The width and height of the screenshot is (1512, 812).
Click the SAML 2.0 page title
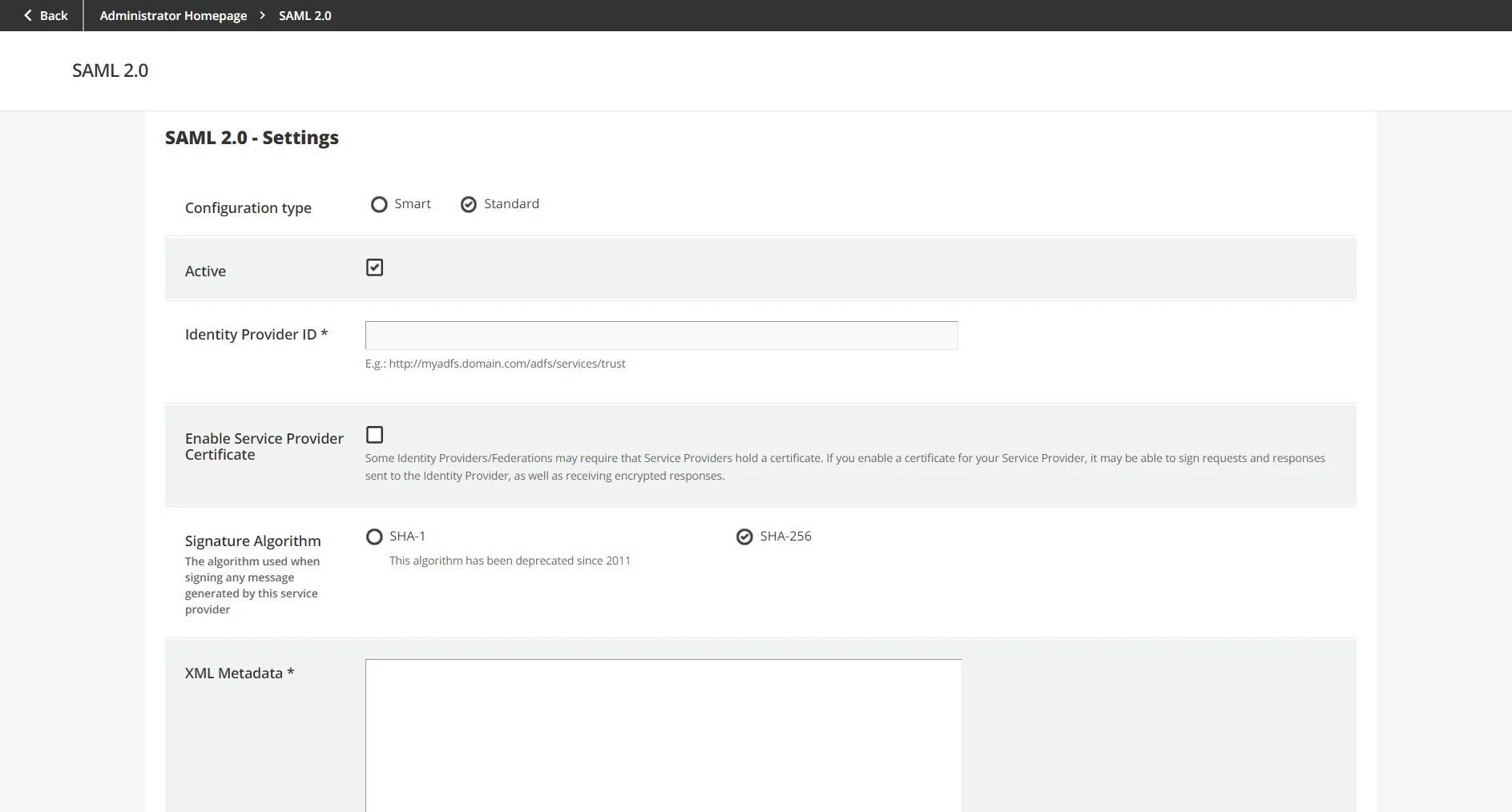pos(110,70)
